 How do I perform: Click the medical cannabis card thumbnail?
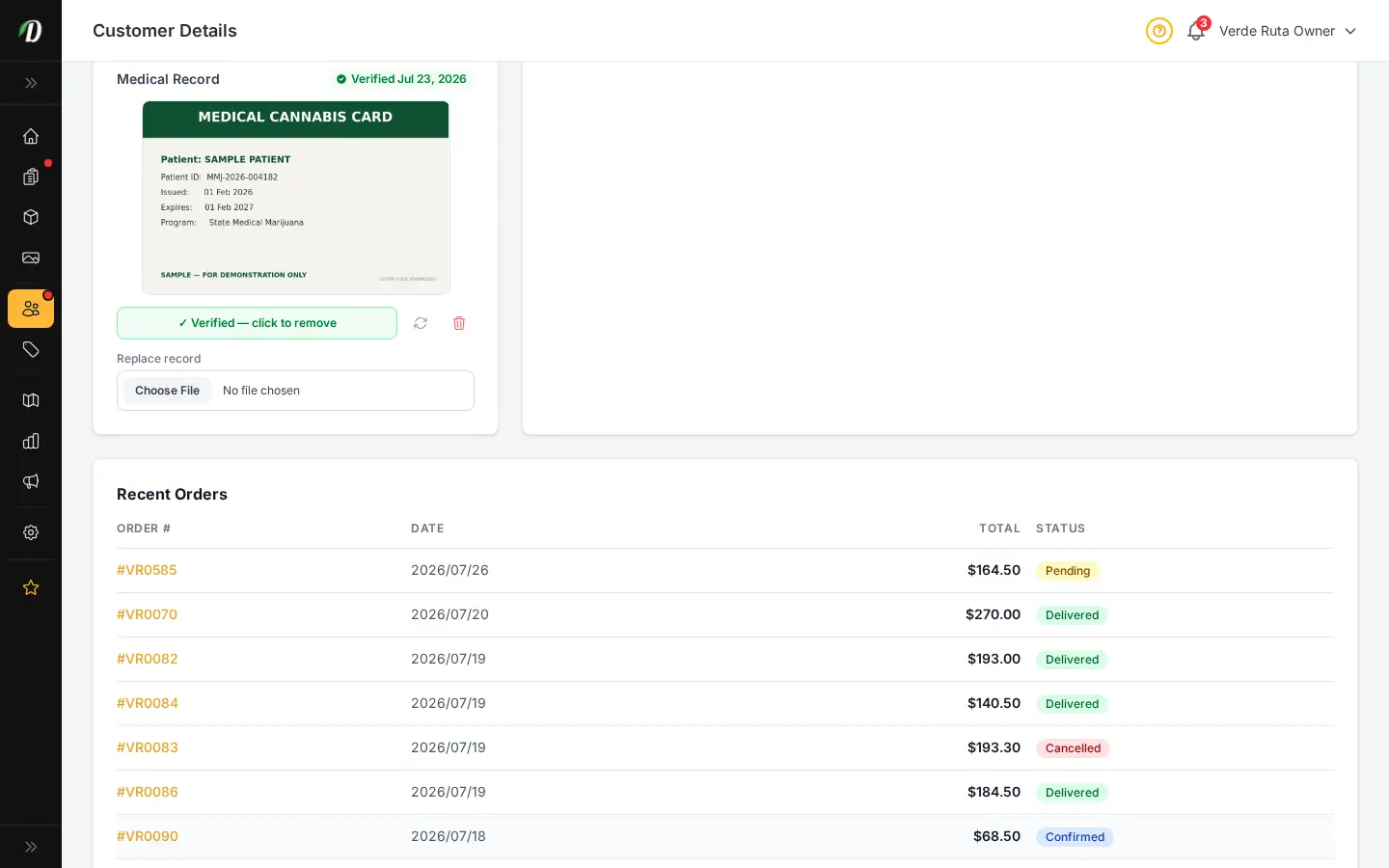point(296,198)
